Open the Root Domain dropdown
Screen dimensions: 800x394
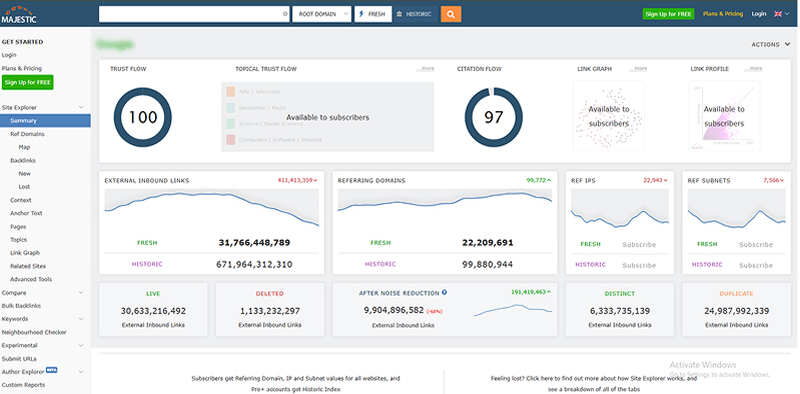pyautogui.click(x=322, y=14)
